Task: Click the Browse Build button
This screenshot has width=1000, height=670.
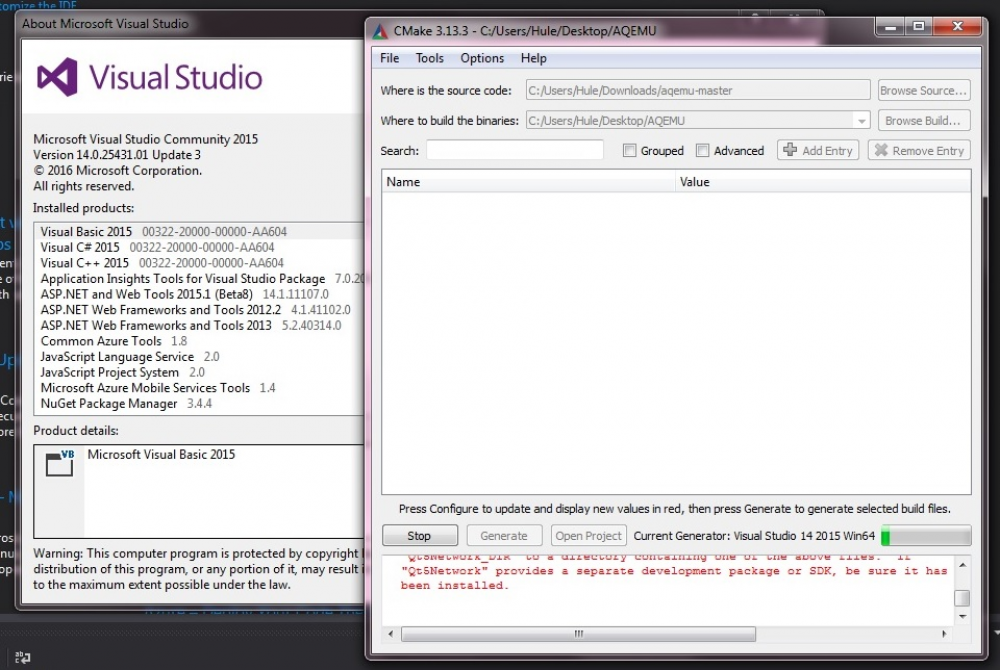Action: click(x=923, y=120)
